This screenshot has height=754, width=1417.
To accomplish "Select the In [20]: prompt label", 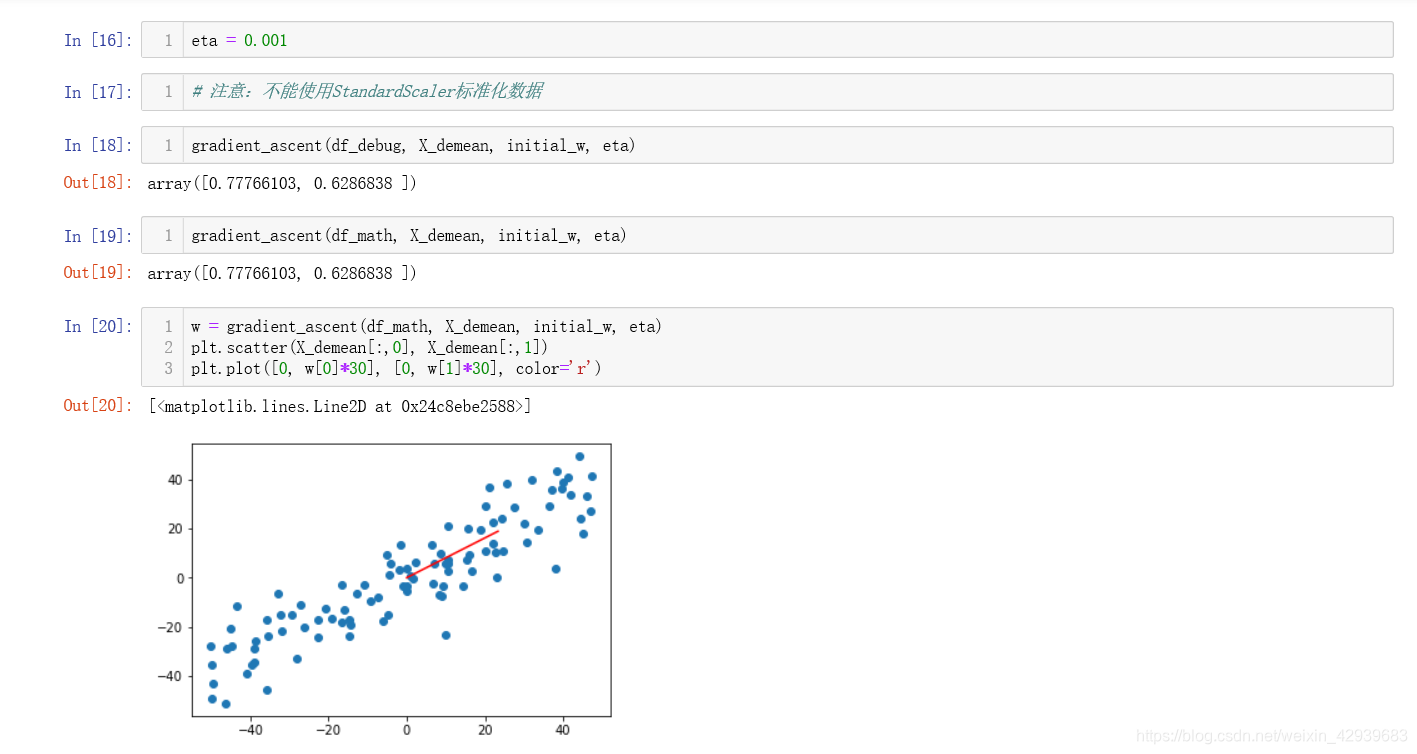I will point(98,326).
